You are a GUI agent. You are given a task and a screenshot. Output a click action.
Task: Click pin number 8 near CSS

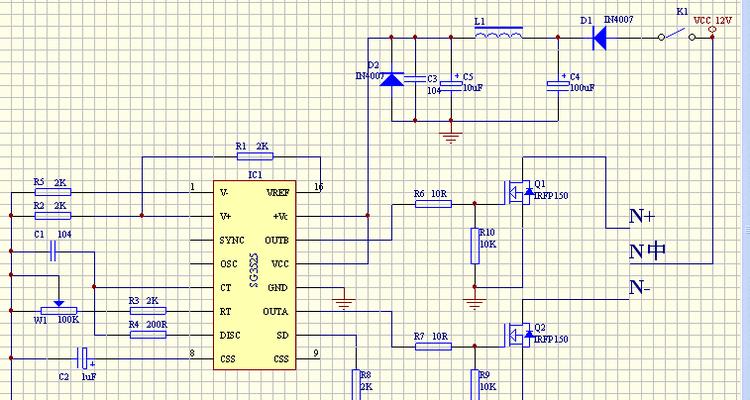pyautogui.click(x=192, y=353)
